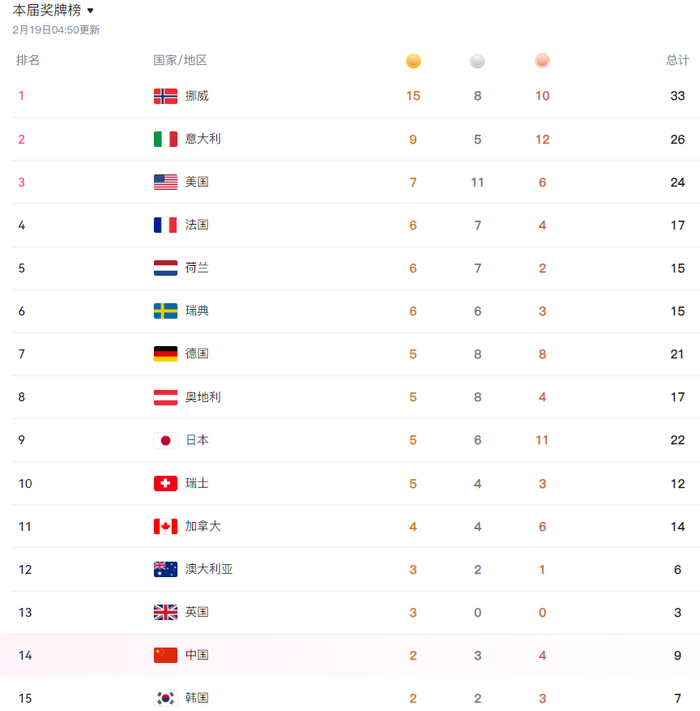
Task: Select the 总计 column header
Action: tap(677, 60)
